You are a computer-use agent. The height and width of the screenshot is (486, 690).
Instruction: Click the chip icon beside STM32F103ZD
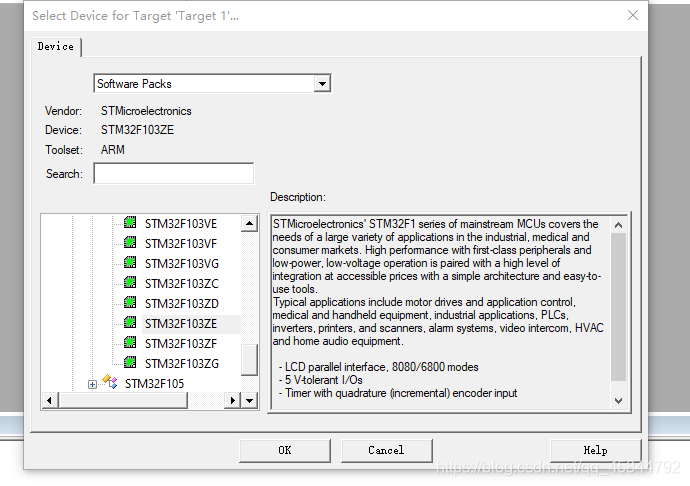click(x=130, y=302)
